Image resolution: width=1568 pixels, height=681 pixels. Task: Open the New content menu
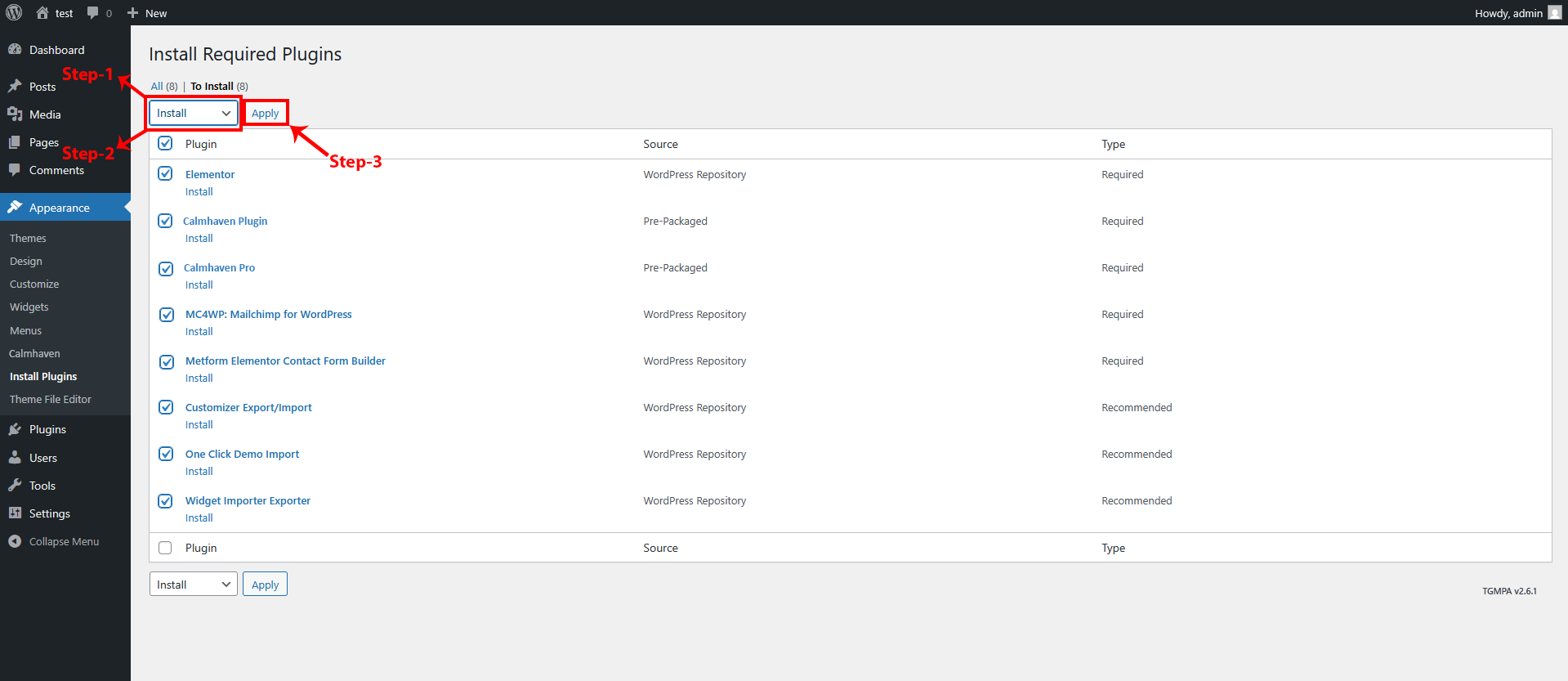point(147,13)
